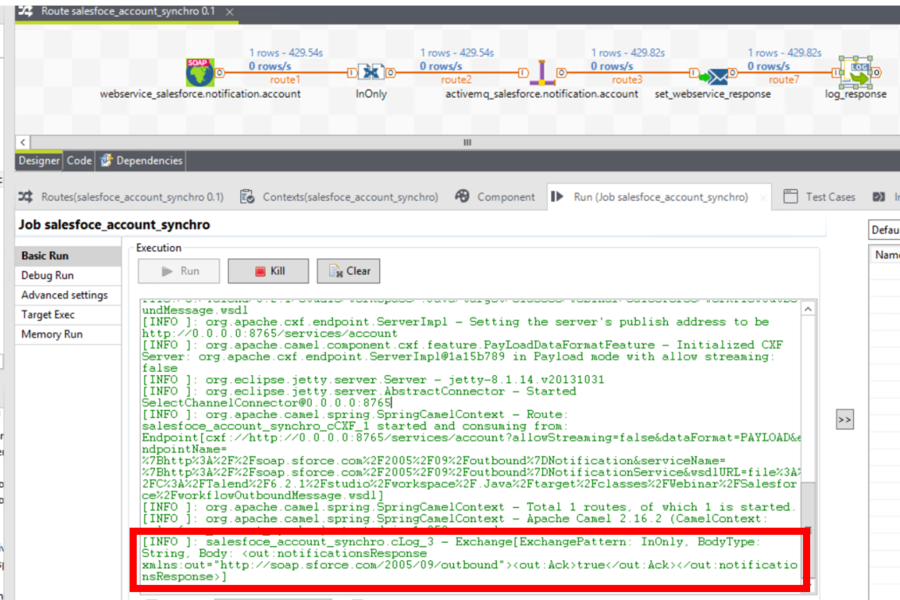Select the activemq_salesforce.notification.account component icon

[x=541, y=72]
